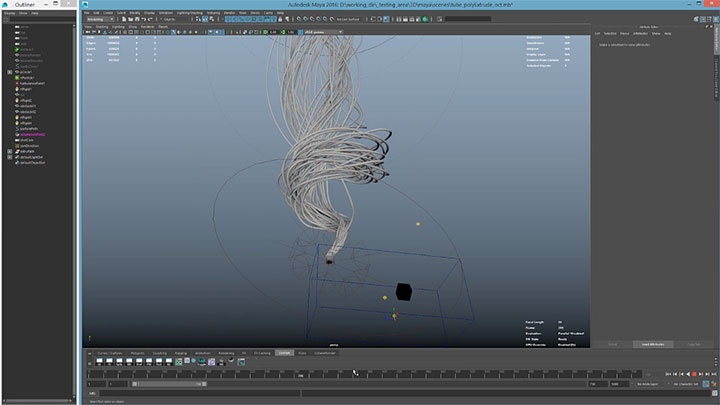
Task: Start IPR render icon
Action: tap(411, 19)
